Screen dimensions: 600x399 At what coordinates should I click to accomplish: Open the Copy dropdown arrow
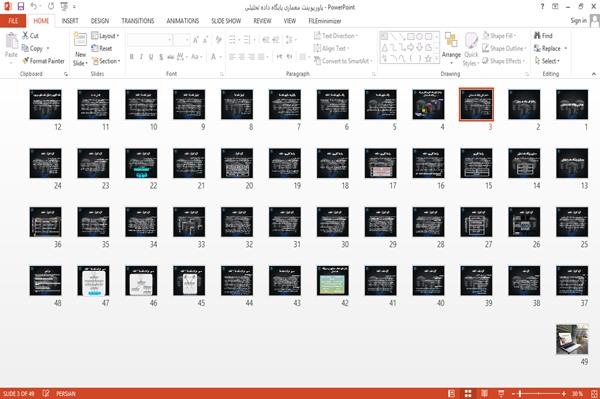[x=48, y=48]
